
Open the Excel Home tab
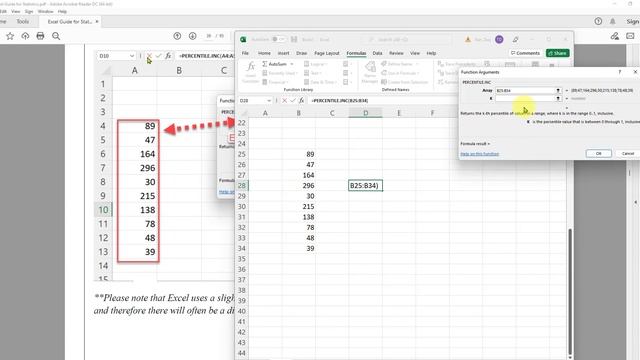[264, 53]
